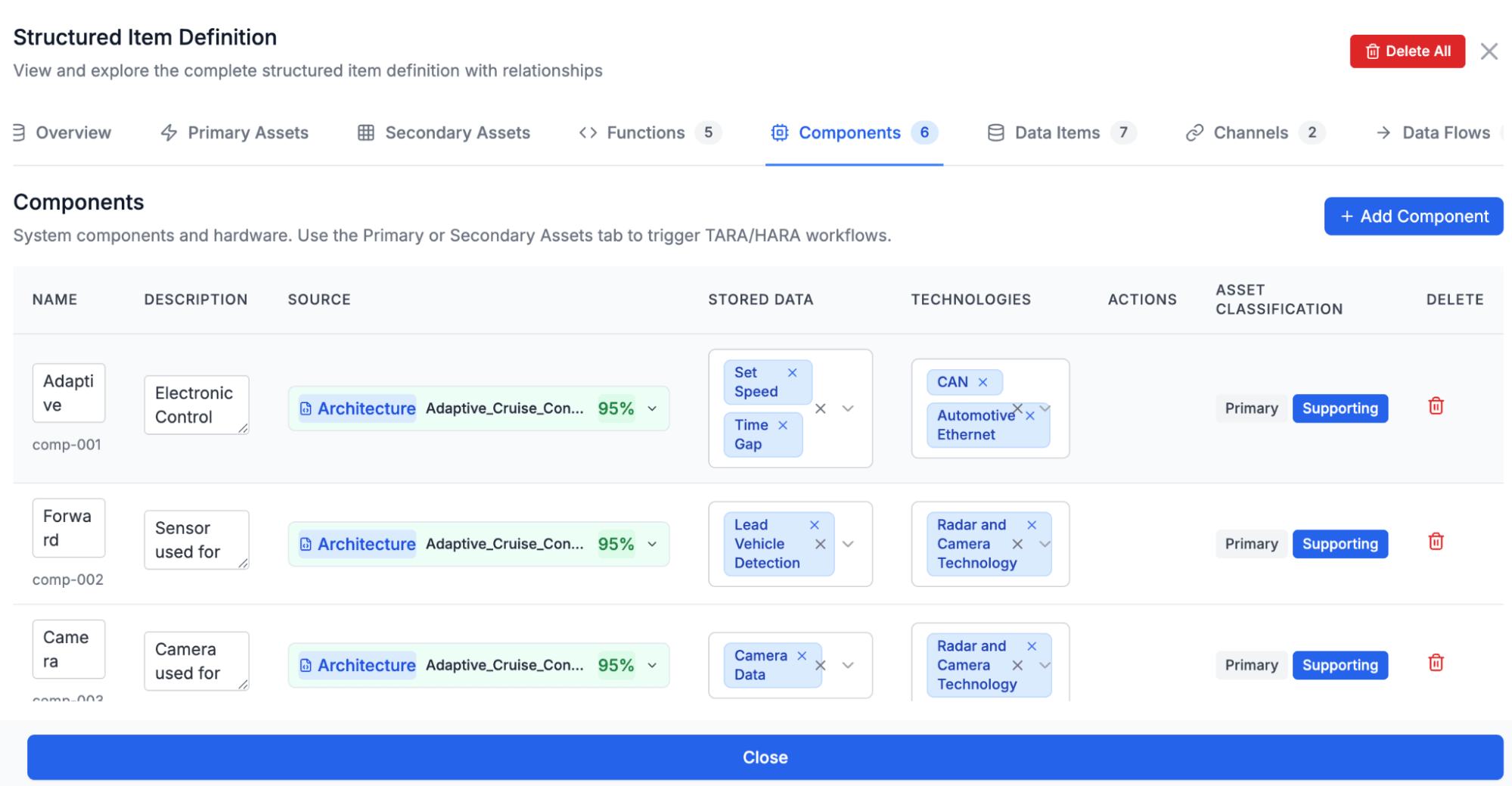Click the wide blue Close button
Screen dimensions: 1512x786
click(765, 757)
